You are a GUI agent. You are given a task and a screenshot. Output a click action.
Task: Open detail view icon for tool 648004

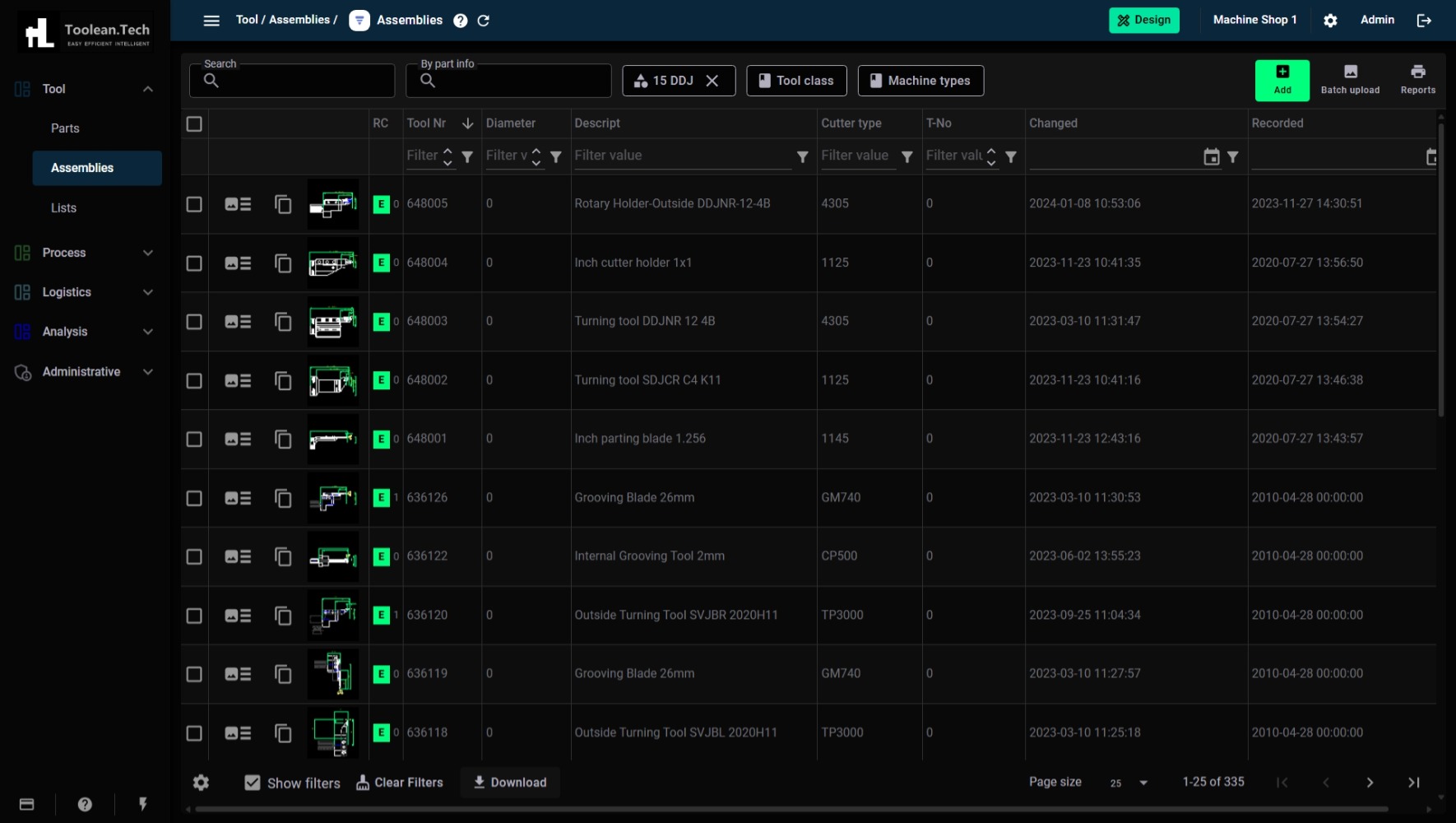[x=238, y=263]
